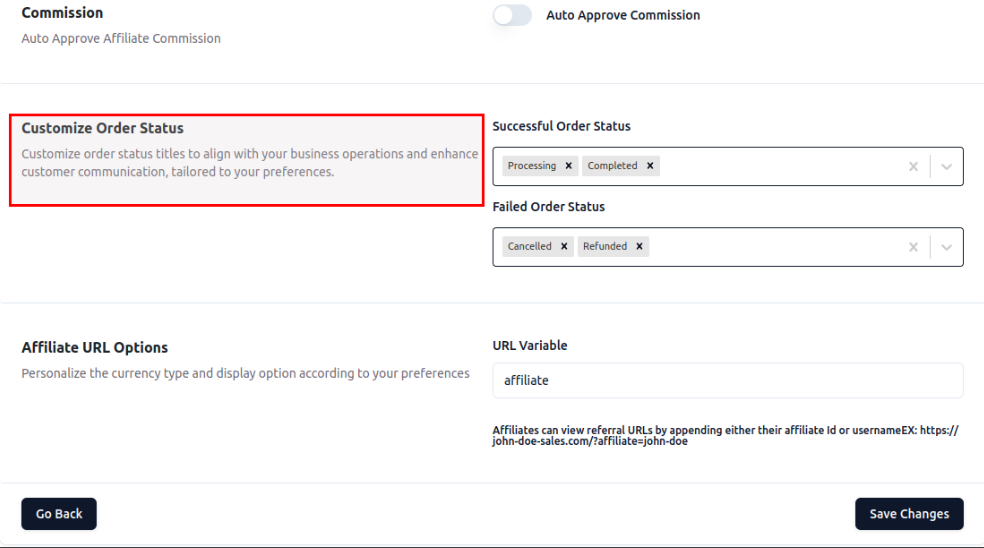
Task: Remove the Cancelled status tag
Action: pyautogui.click(x=564, y=246)
